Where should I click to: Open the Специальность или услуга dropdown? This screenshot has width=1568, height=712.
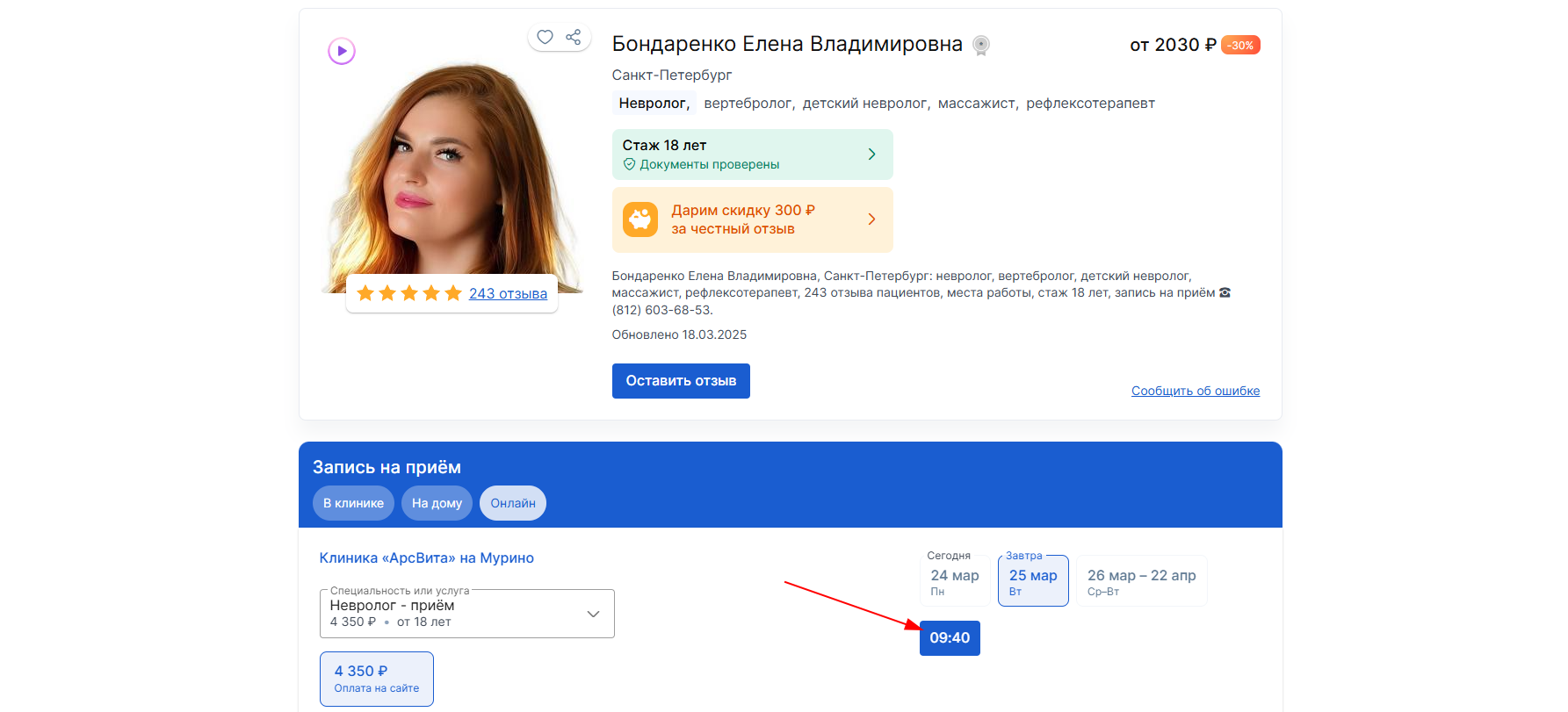467,613
